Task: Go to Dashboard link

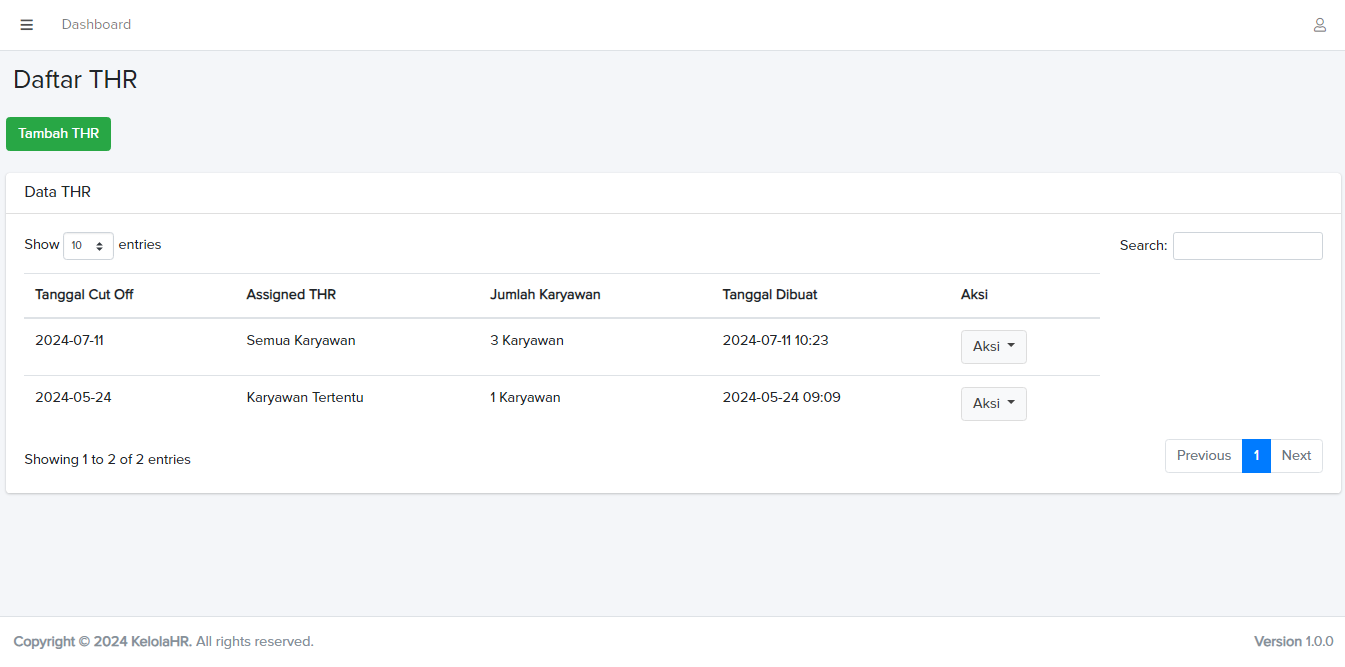Action: 96,25
